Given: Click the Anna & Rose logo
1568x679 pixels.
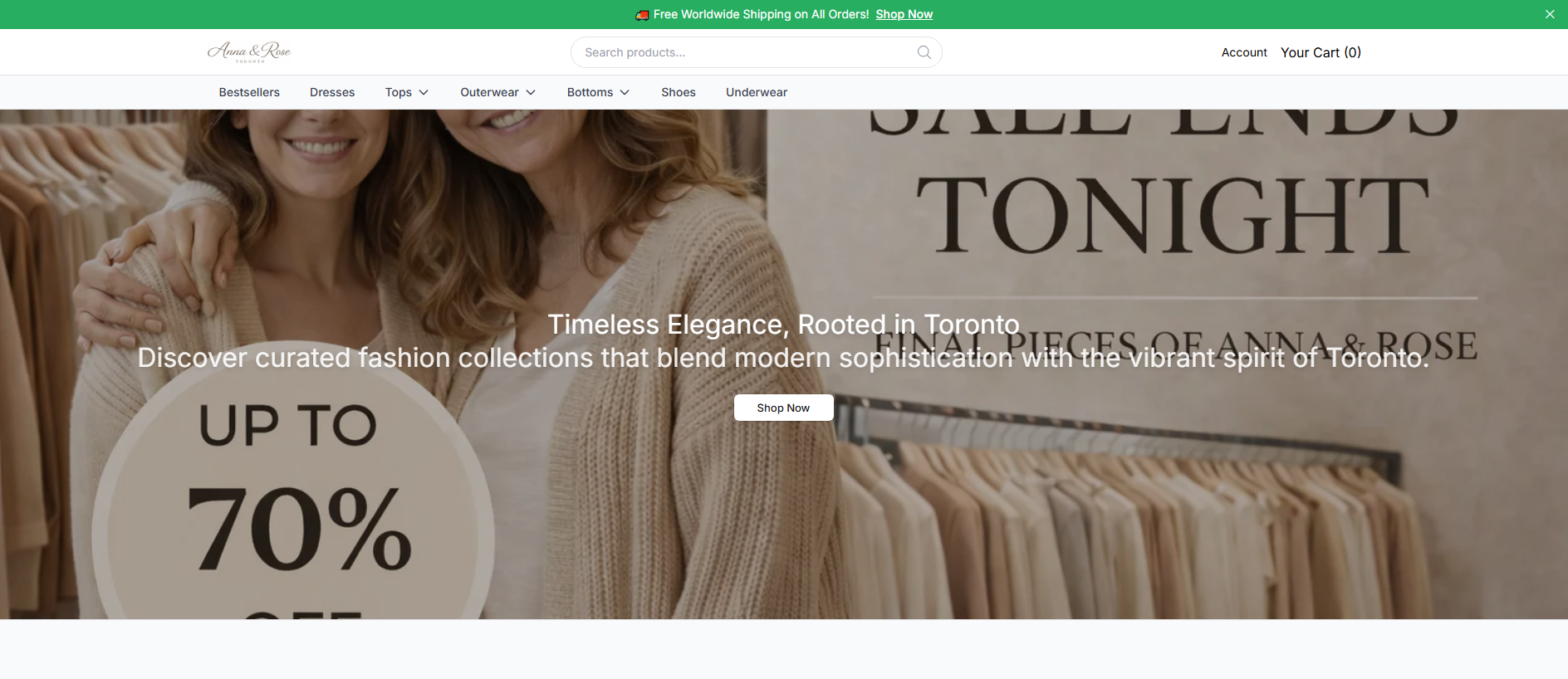Looking at the screenshot, I should point(249,52).
